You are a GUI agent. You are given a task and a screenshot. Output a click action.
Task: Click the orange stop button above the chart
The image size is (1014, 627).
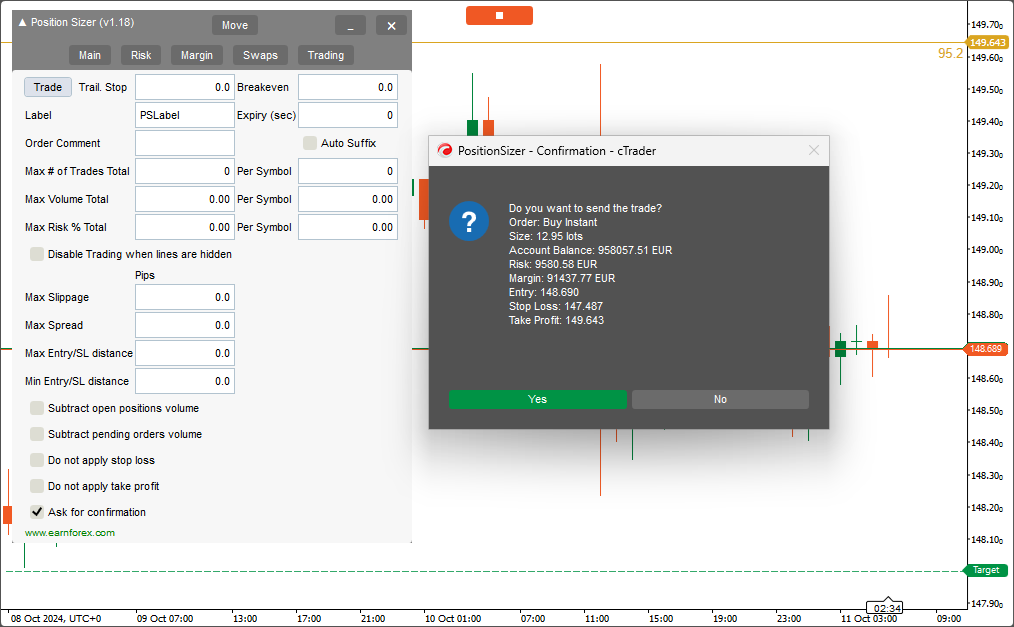coord(499,15)
